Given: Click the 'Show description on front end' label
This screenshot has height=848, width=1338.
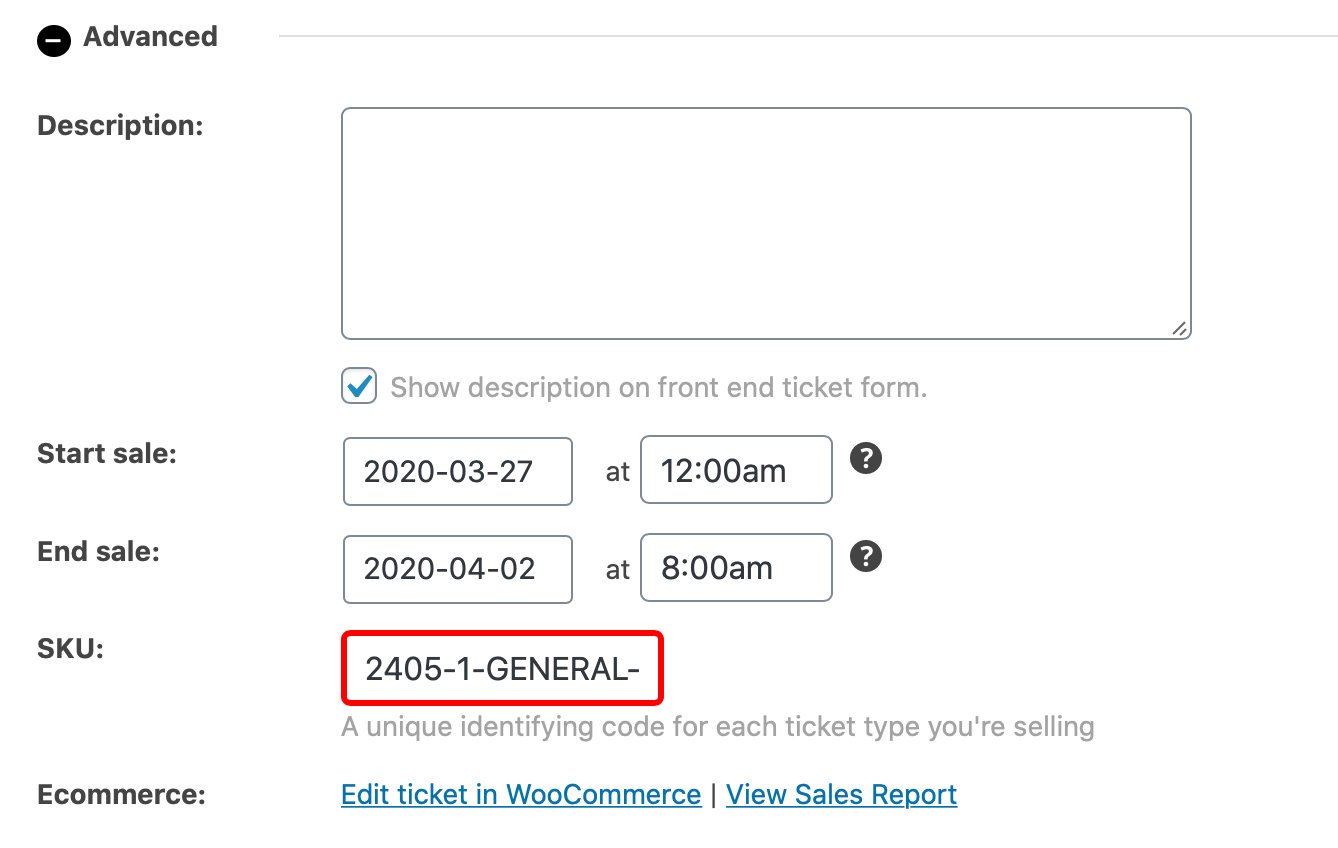Looking at the screenshot, I should 658,388.
